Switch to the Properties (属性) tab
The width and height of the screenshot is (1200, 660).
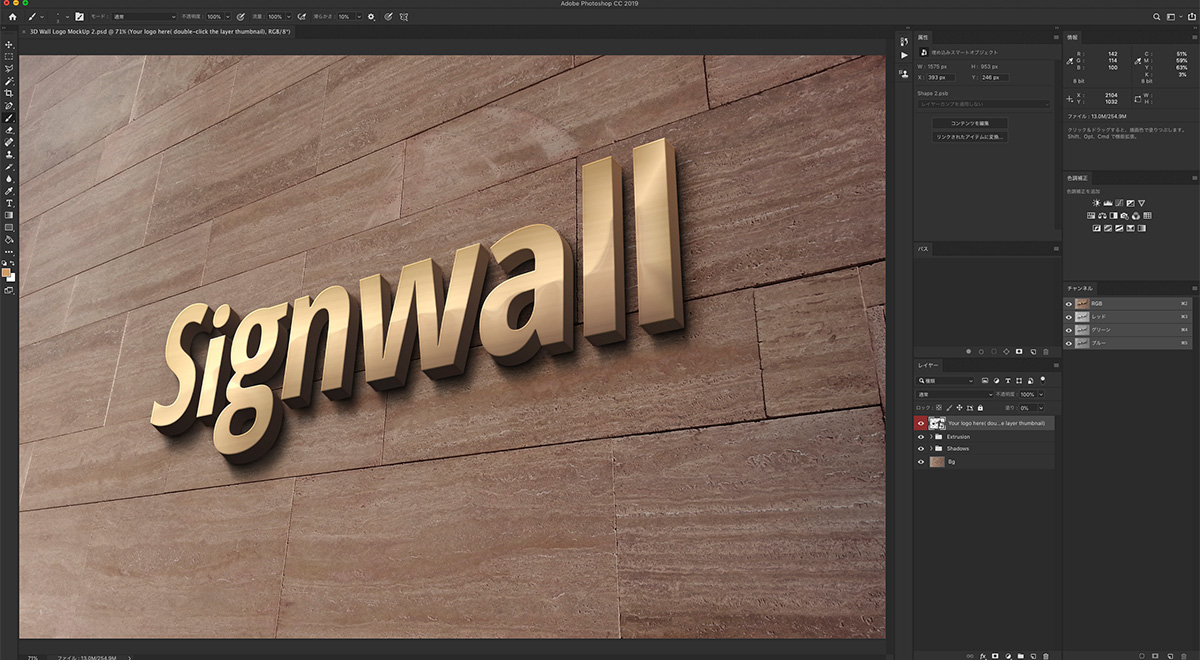[x=924, y=37]
